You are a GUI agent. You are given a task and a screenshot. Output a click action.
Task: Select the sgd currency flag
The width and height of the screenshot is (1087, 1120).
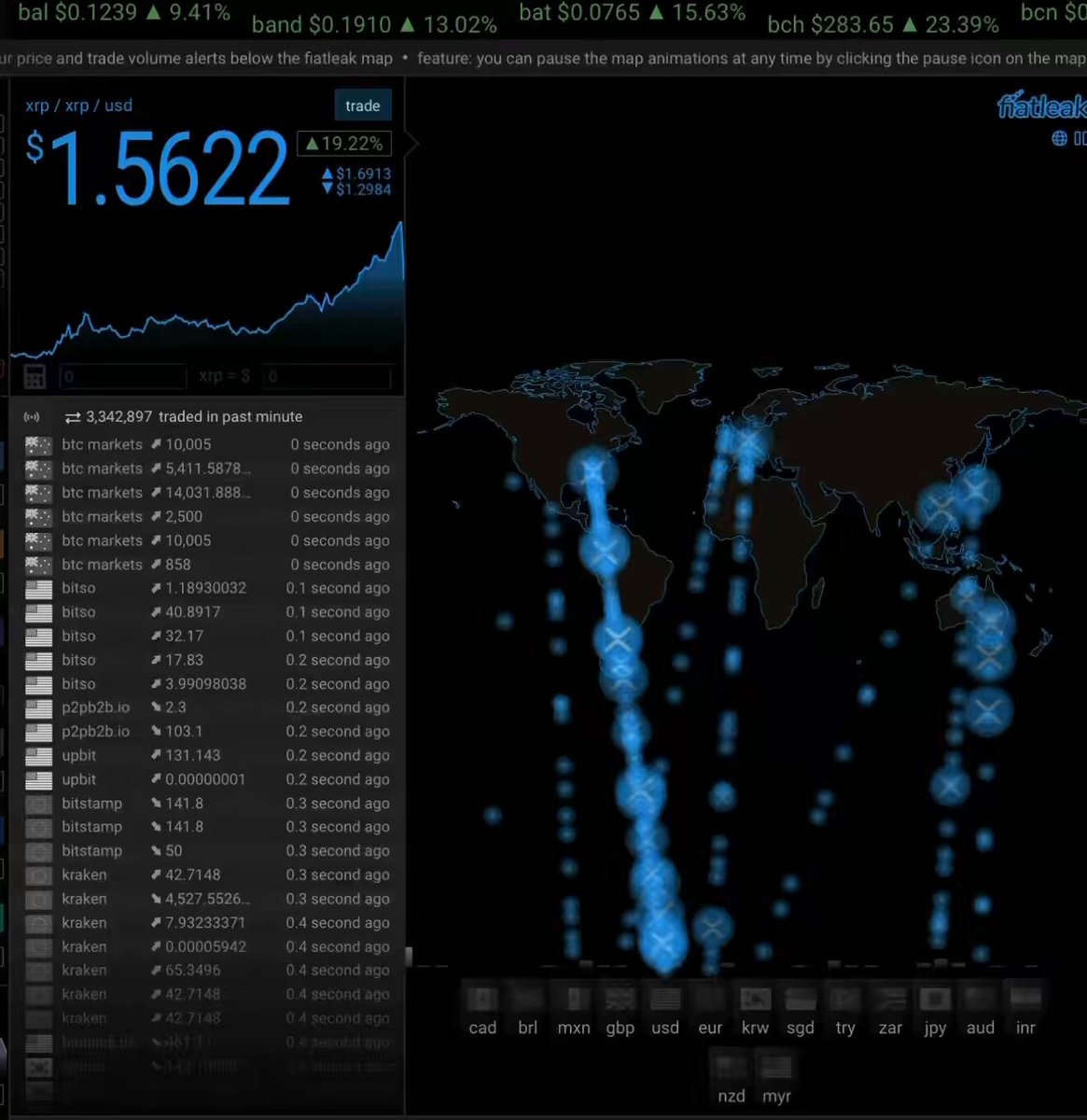[x=801, y=1000]
